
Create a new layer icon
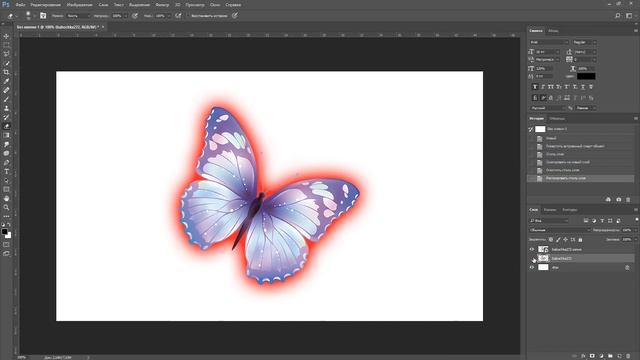619,356
